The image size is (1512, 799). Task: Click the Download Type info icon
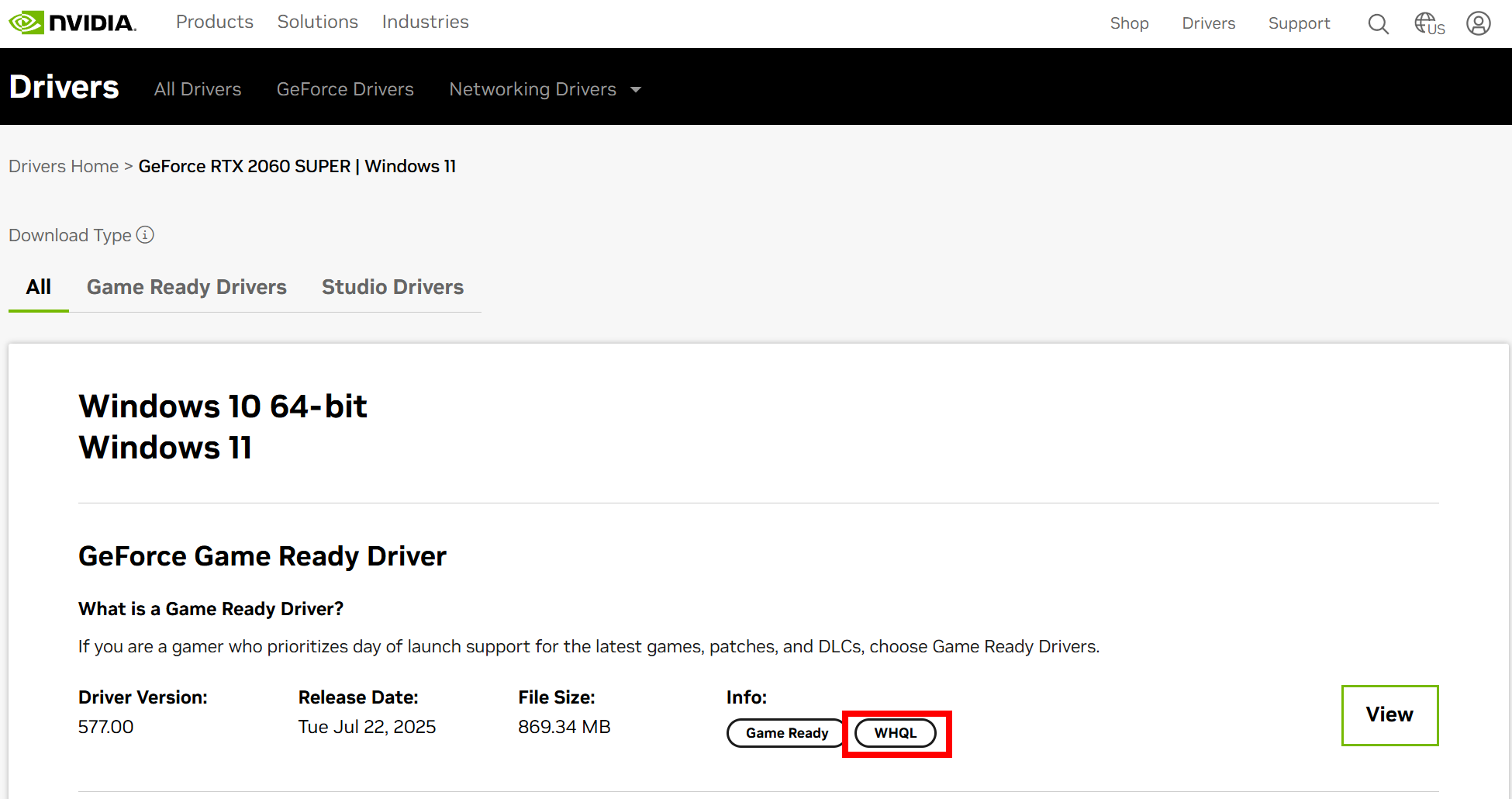tap(145, 235)
